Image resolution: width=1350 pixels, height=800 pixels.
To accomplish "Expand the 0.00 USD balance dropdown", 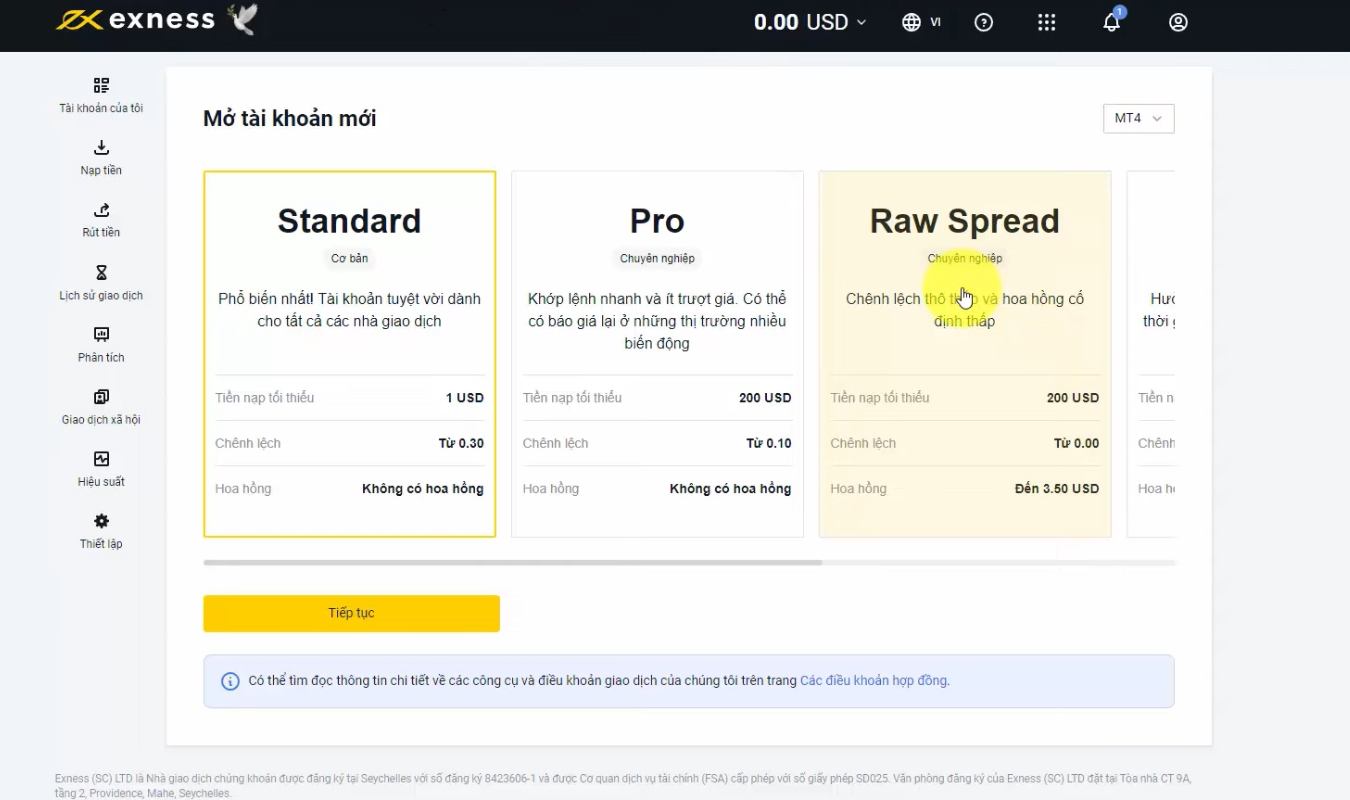I will 810,22.
